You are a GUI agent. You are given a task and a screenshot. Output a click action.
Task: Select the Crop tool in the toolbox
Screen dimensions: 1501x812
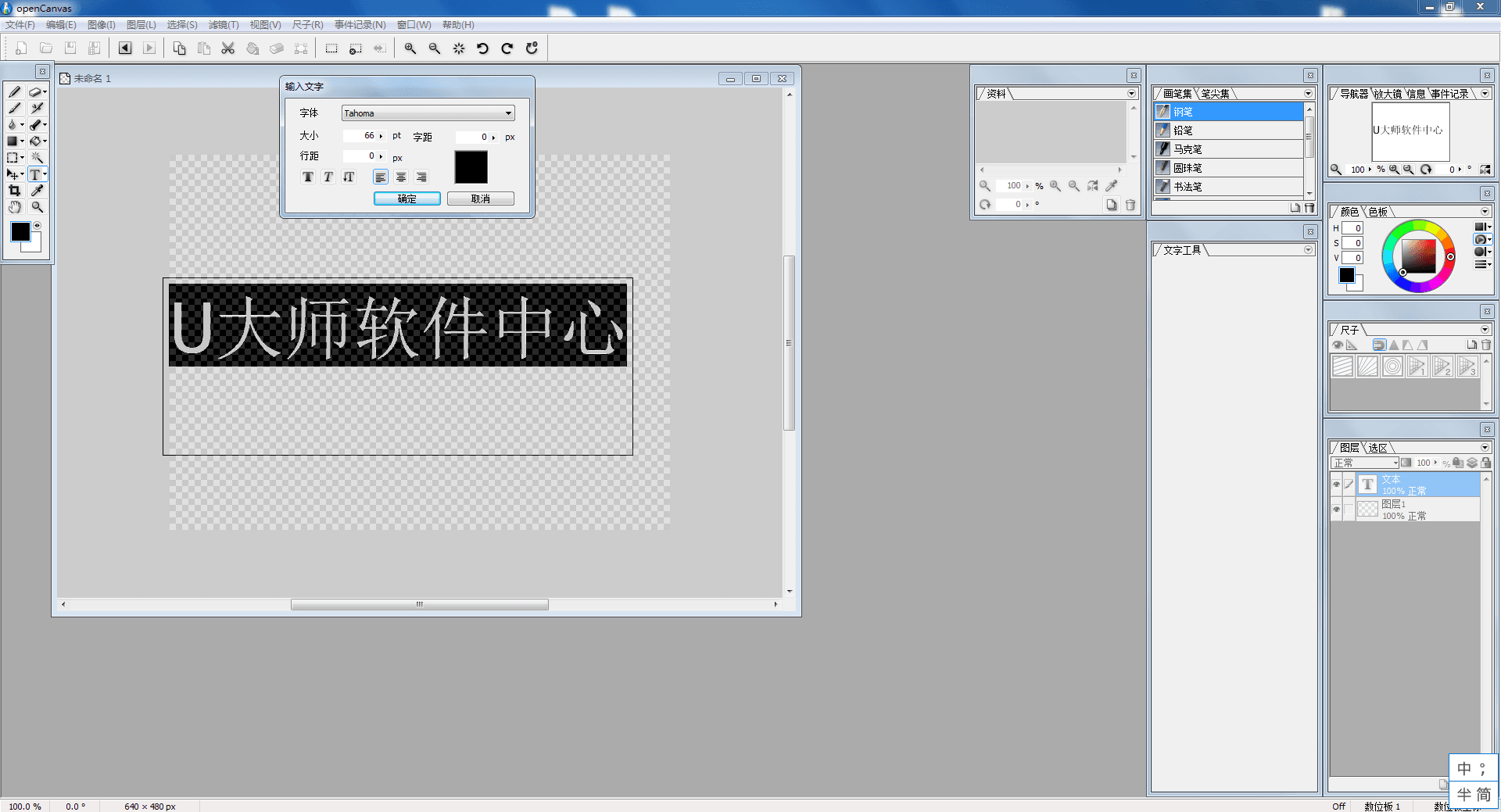point(14,191)
